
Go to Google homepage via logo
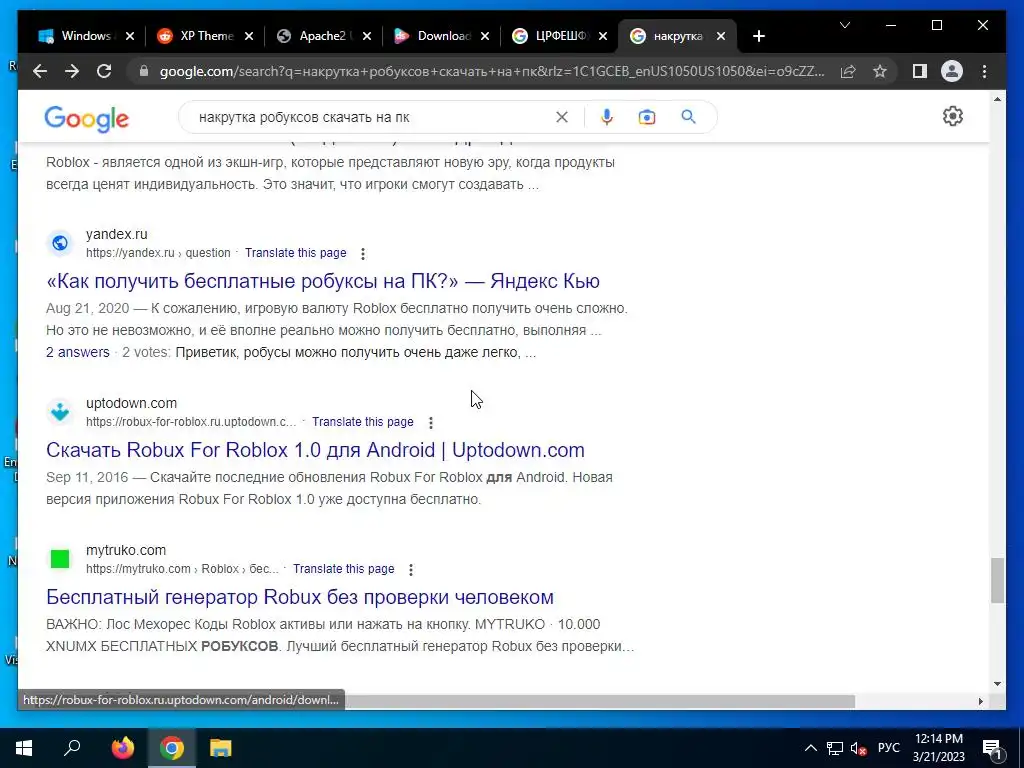click(x=86, y=118)
